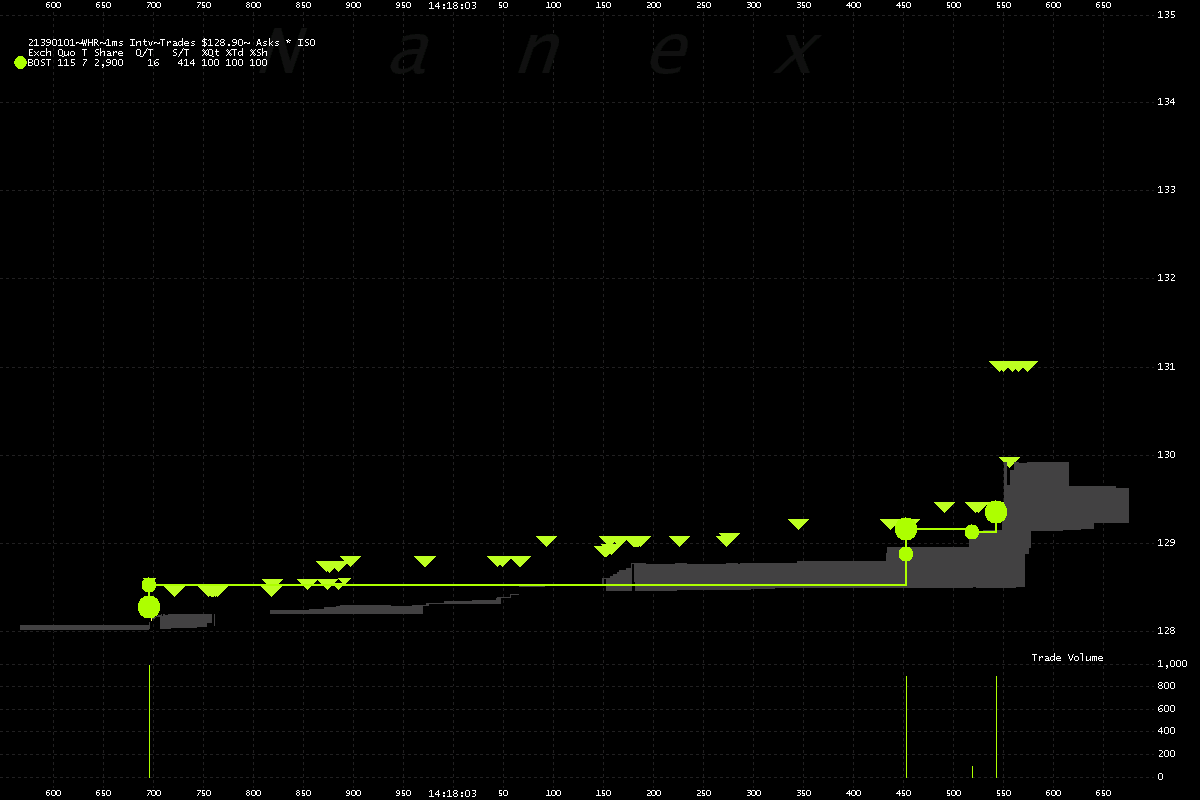
Task: Click the 800 volume axis label
Action: (x=1166, y=686)
